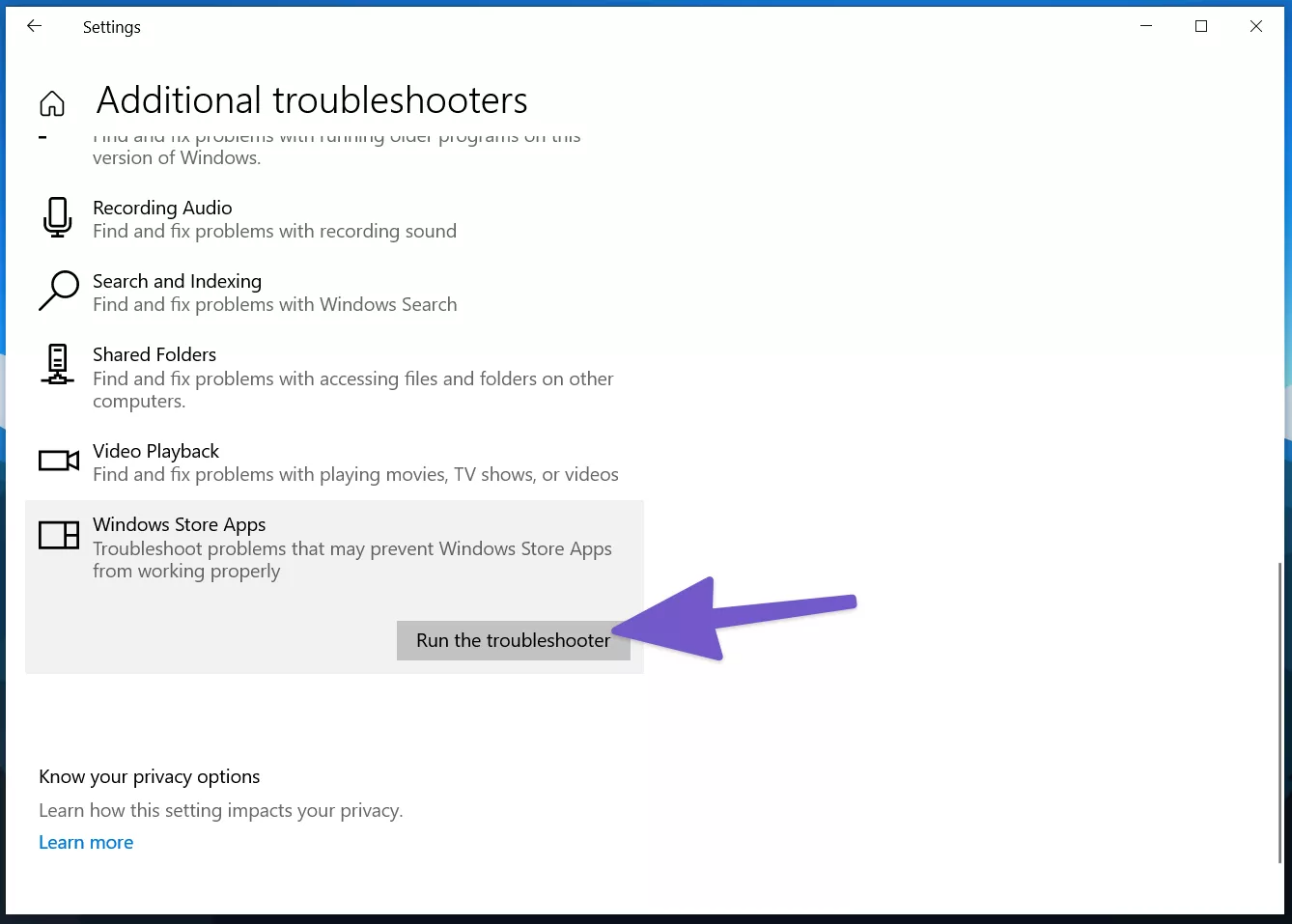
Task: Select the Windows Store Apps title
Action: (x=179, y=524)
